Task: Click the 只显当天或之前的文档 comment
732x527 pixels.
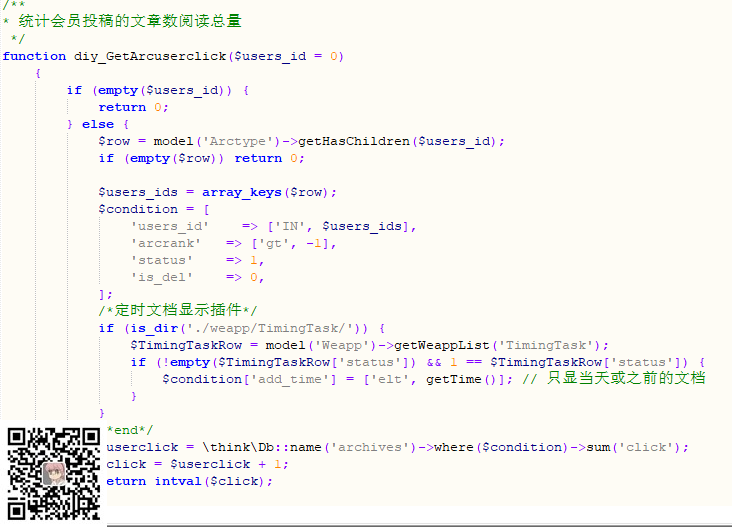Action: pos(625,379)
